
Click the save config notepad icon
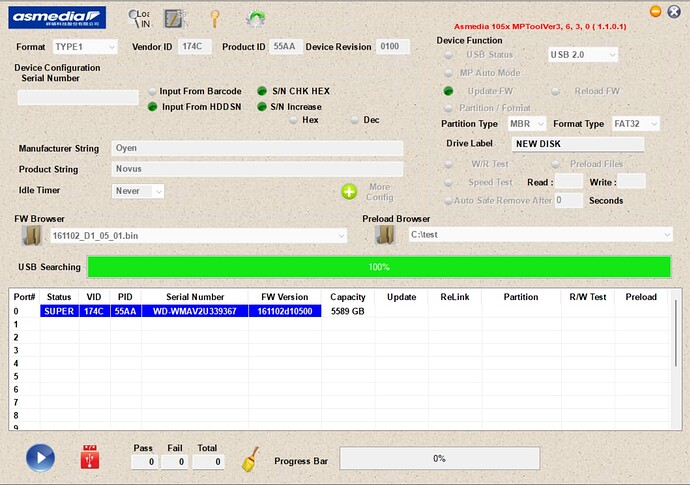pos(175,18)
